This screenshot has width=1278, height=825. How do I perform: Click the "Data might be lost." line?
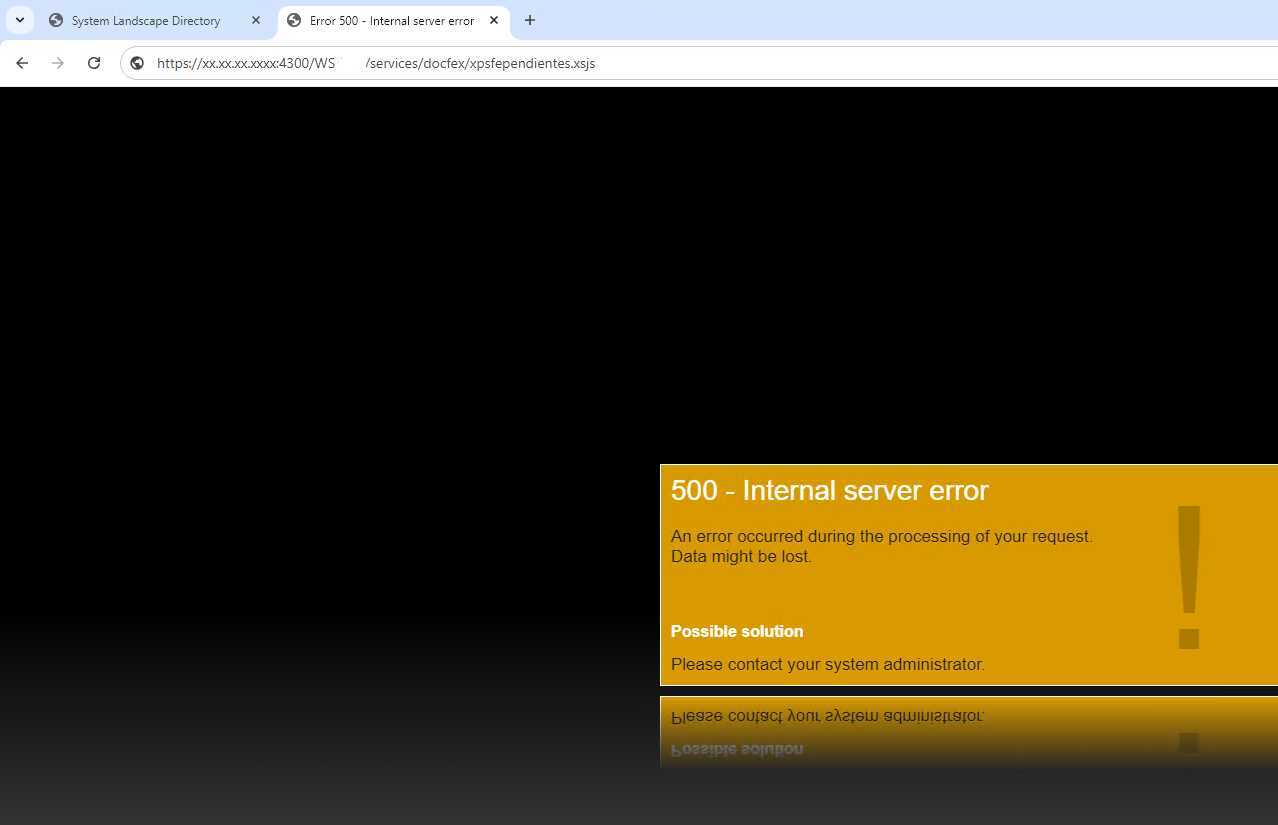[741, 557]
